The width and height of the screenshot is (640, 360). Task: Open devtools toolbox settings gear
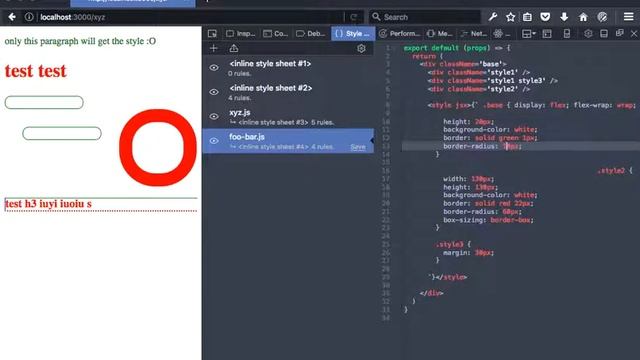pyautogui.click(x=588, y=33)
